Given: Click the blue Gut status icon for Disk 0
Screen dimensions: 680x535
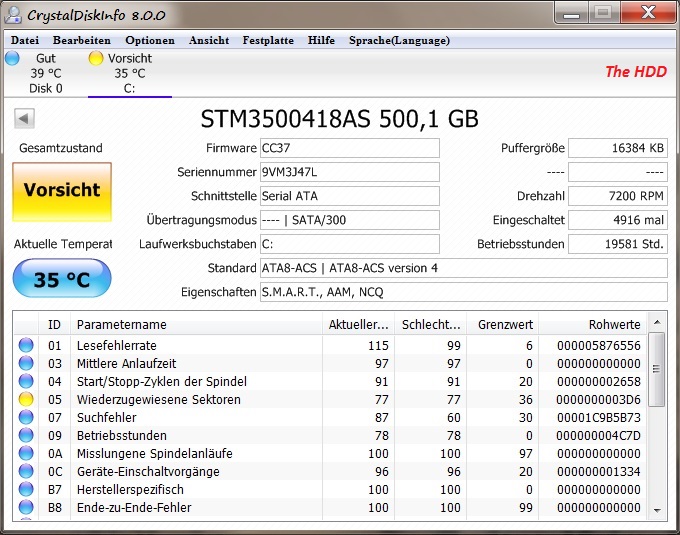Looking at the screenshot, I should click(12, 58).
